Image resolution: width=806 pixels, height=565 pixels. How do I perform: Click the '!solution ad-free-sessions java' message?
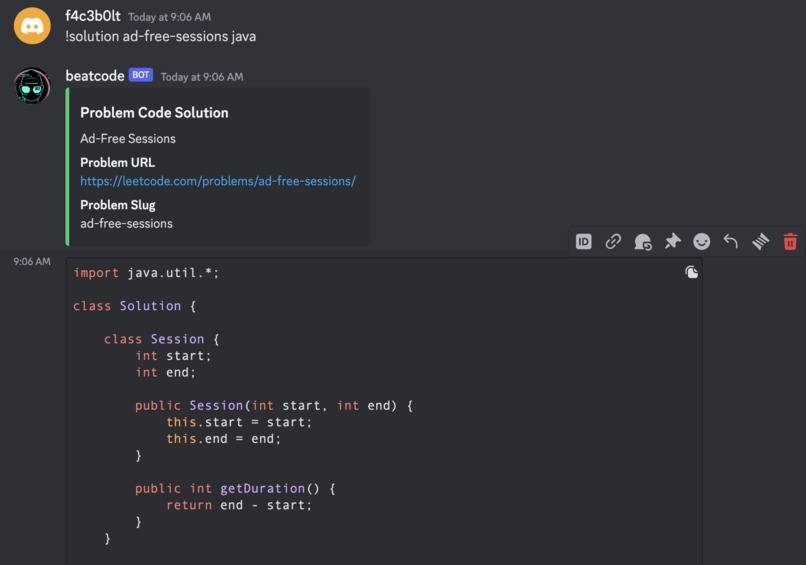(x=160, y=37)
